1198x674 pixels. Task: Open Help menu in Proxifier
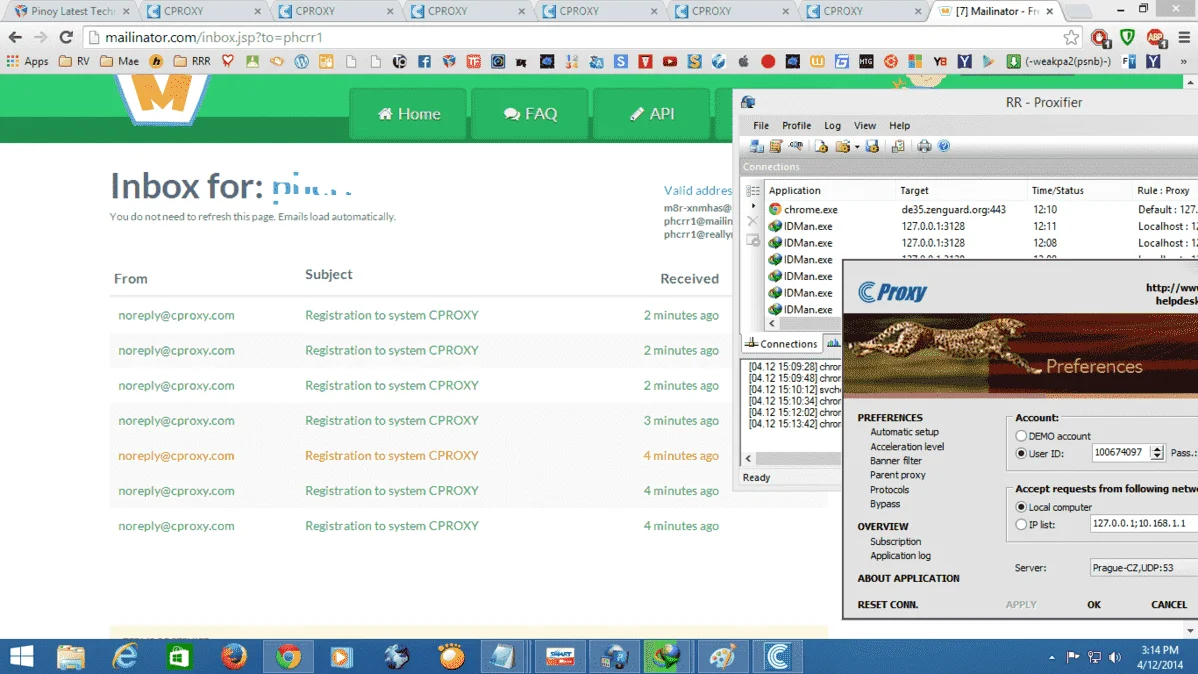(899, 125)
